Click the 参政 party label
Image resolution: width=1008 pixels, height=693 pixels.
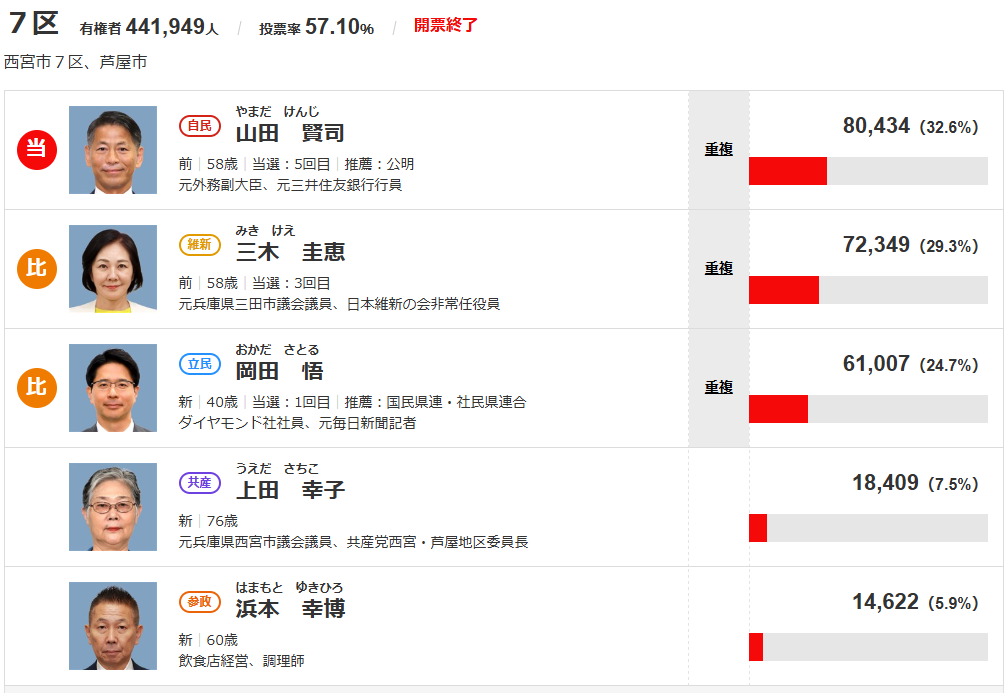(200, 602)
